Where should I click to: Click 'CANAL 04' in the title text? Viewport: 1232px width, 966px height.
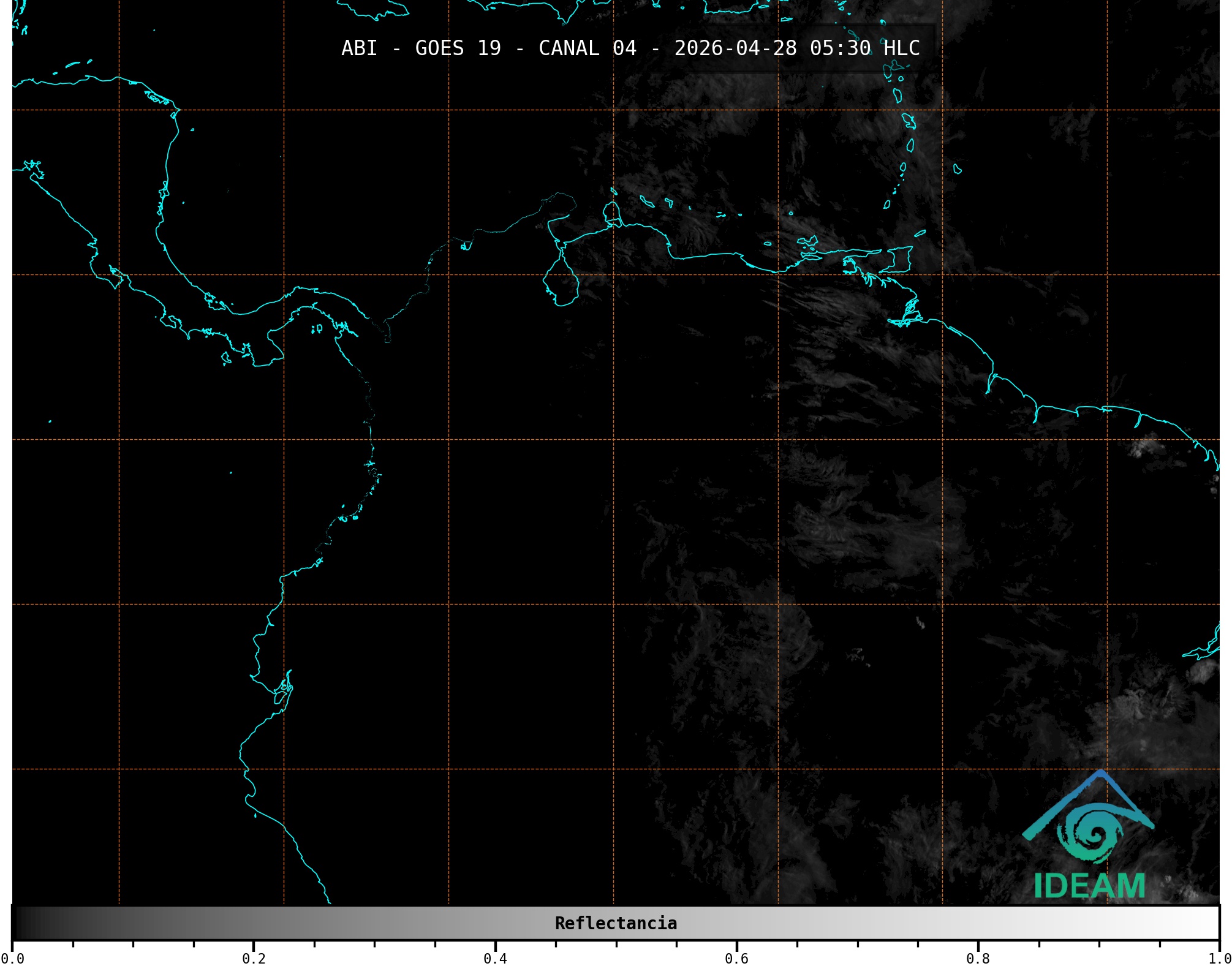point(587,48)
